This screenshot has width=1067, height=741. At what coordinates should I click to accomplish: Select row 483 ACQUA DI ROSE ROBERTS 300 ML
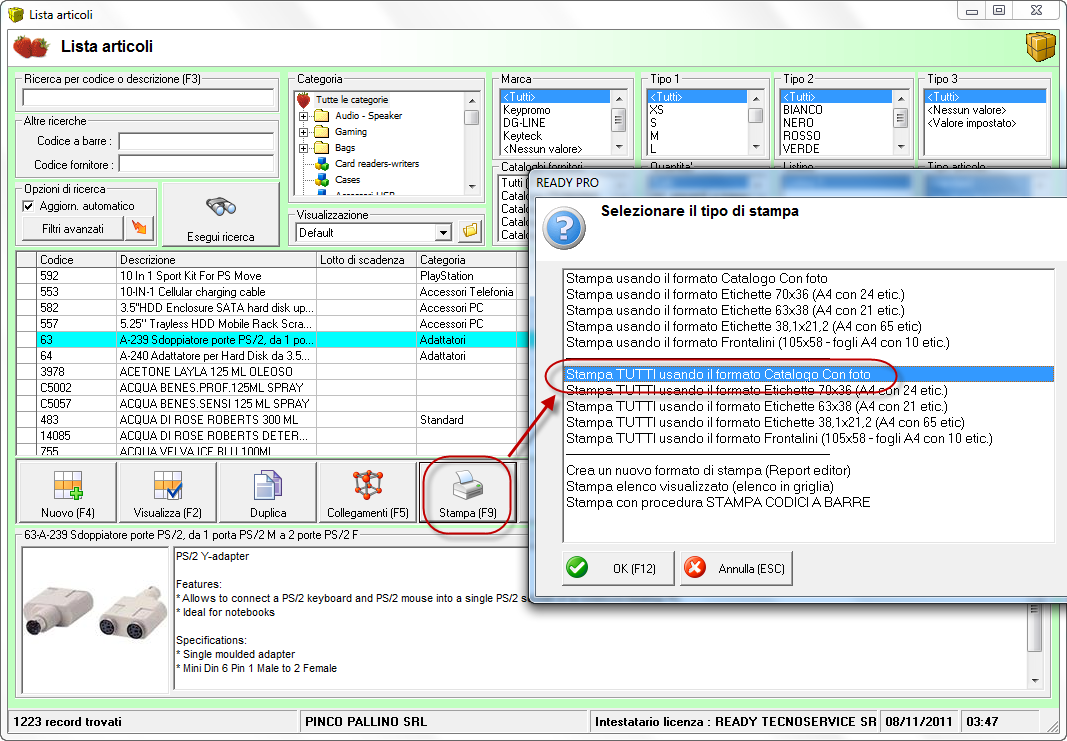pos(272,420)
